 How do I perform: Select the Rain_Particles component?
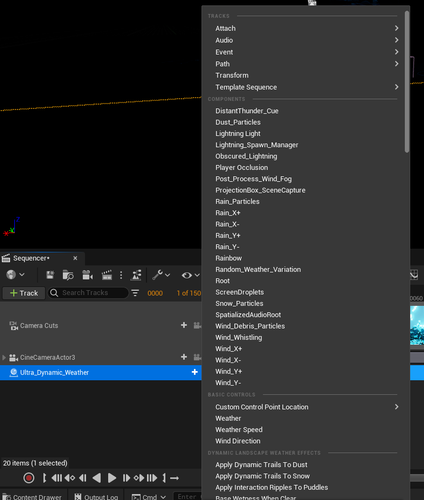pos(305,201)
